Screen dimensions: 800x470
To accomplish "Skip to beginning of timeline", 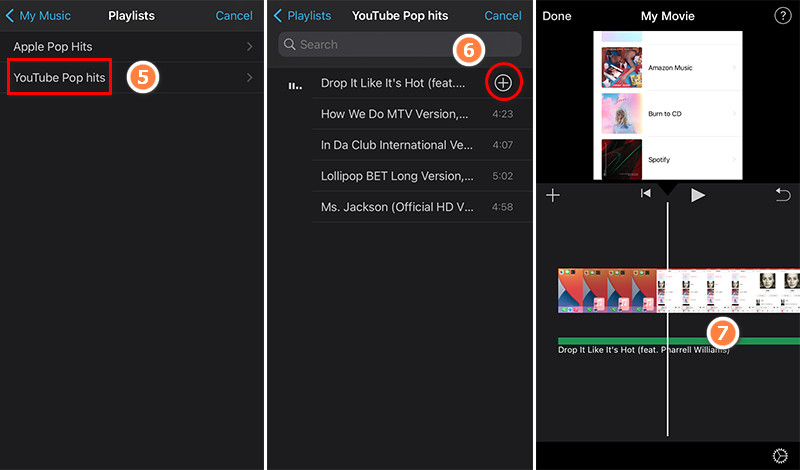I will pos(645,193).
